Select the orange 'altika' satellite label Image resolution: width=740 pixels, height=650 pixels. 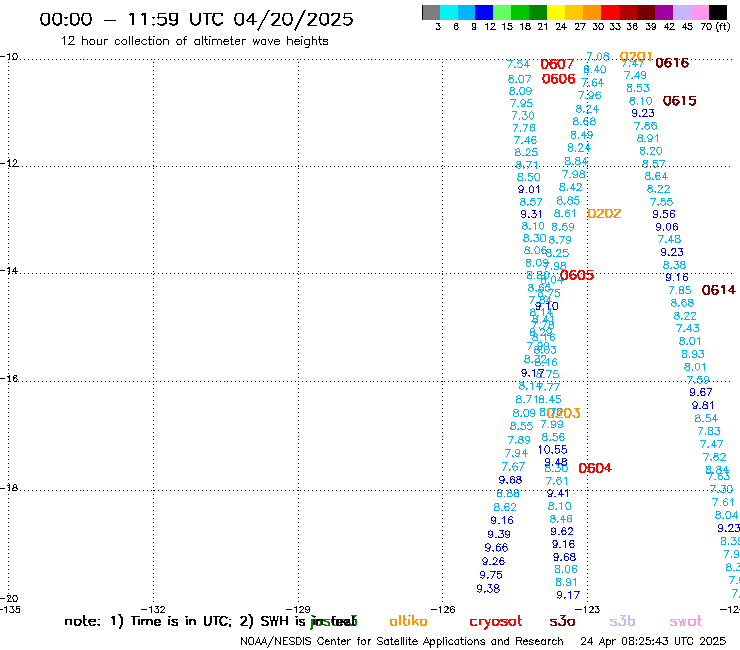tap(408, 621)
